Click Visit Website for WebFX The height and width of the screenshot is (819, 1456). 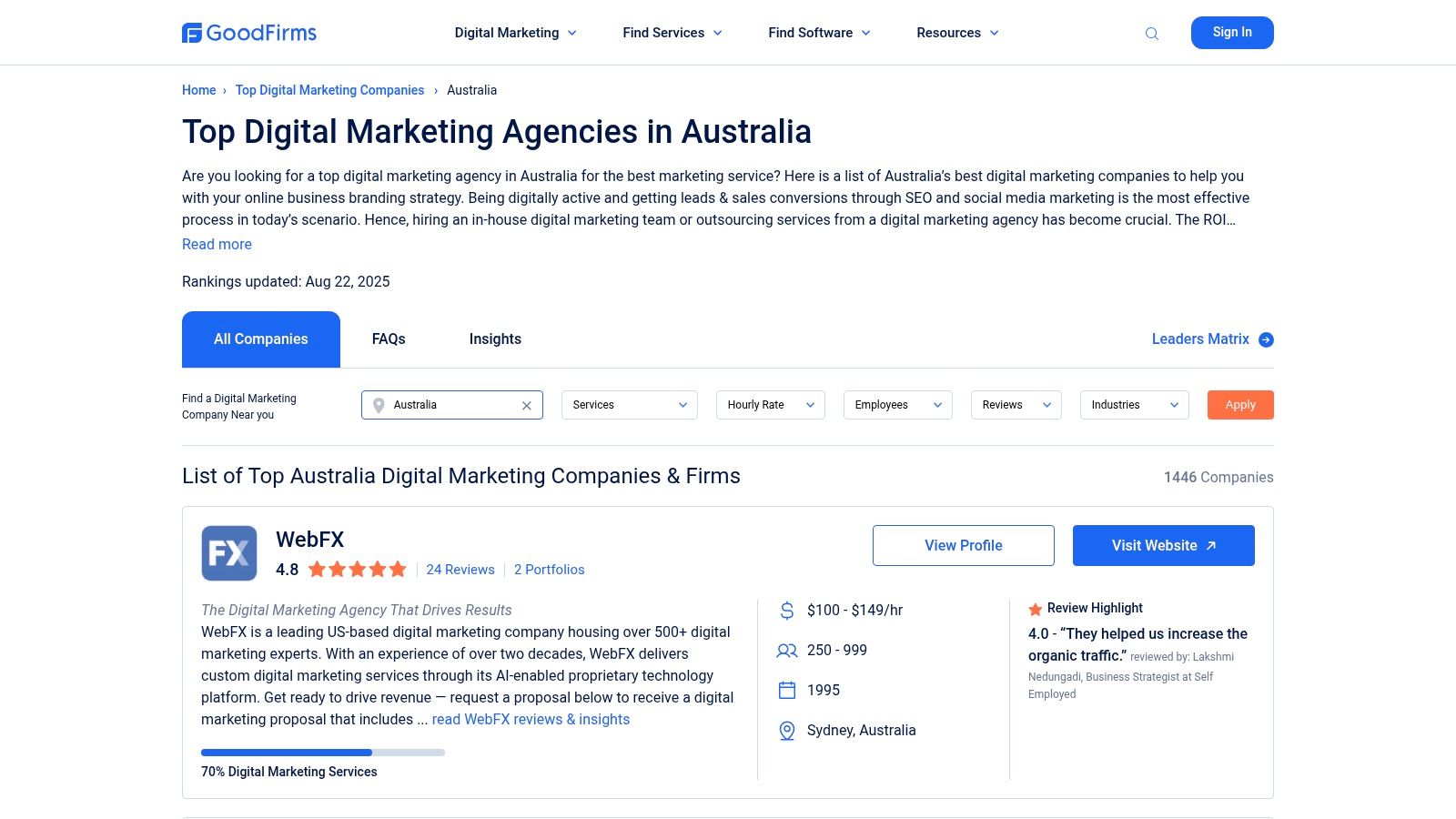(x=1164, y=545)
